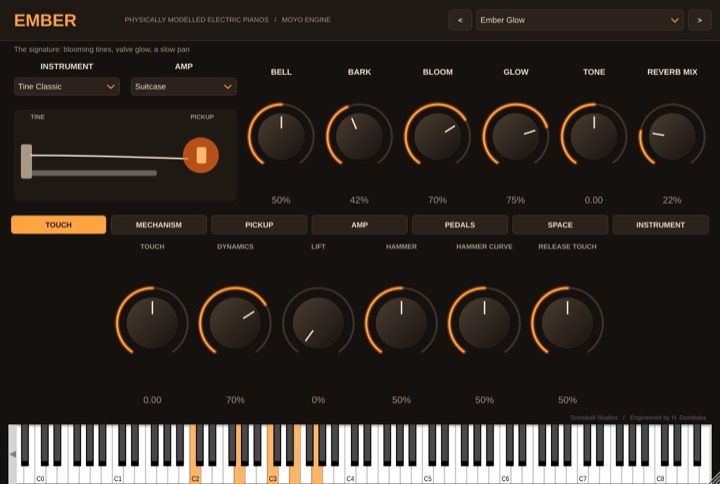Click the Reverb Mix value 22%

672,200
